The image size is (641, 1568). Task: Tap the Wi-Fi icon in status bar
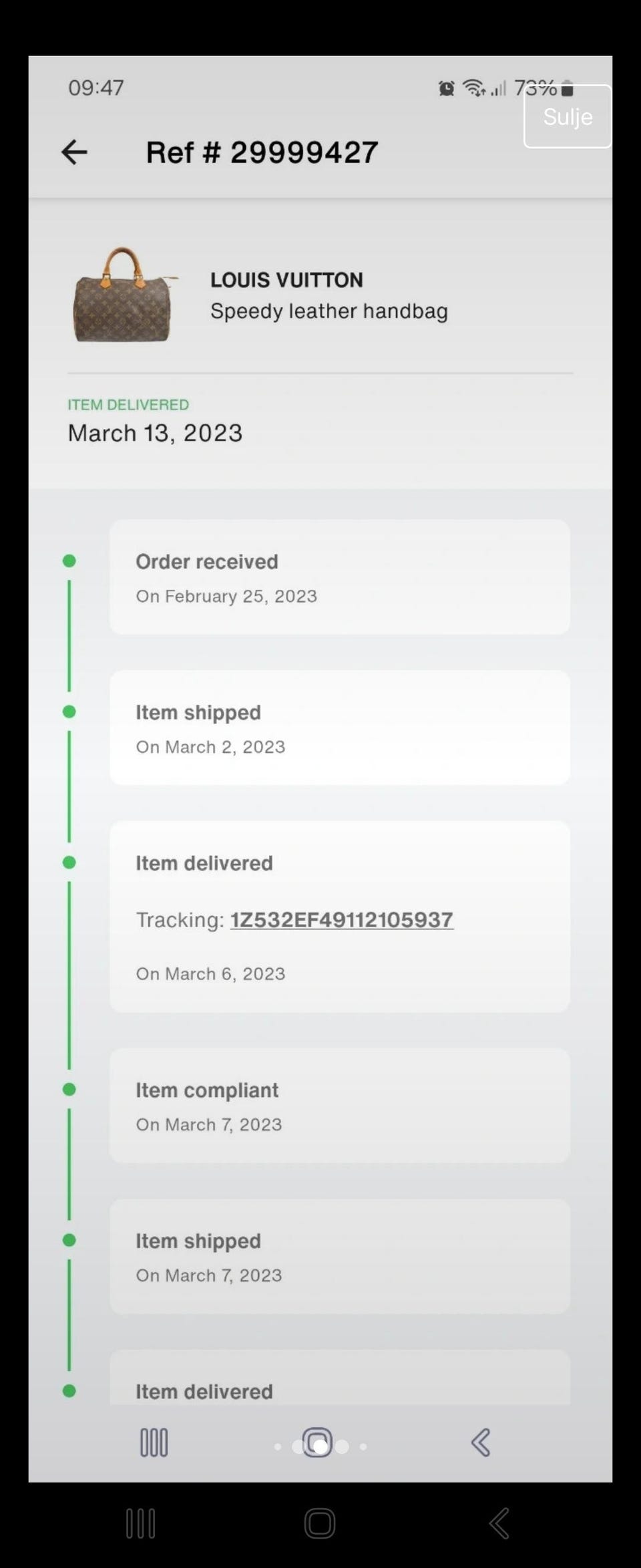[473, 88]
